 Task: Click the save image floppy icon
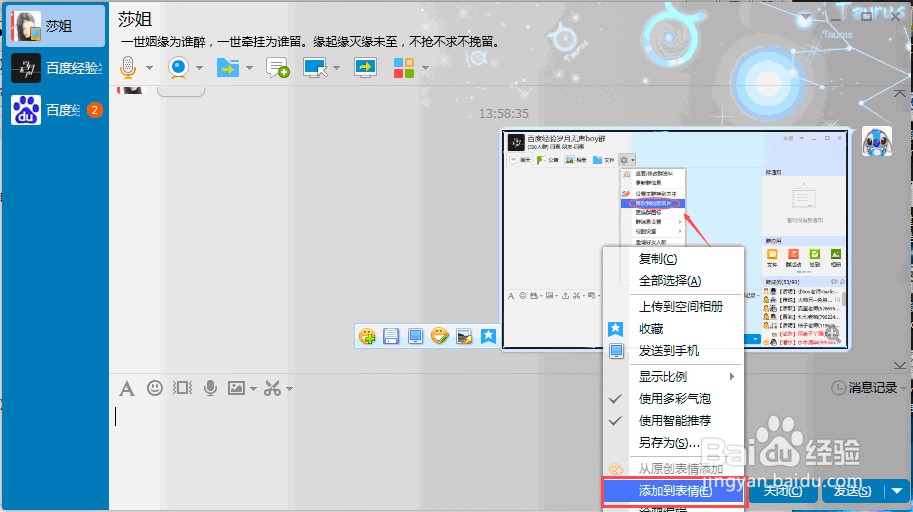tap(391, 336)
